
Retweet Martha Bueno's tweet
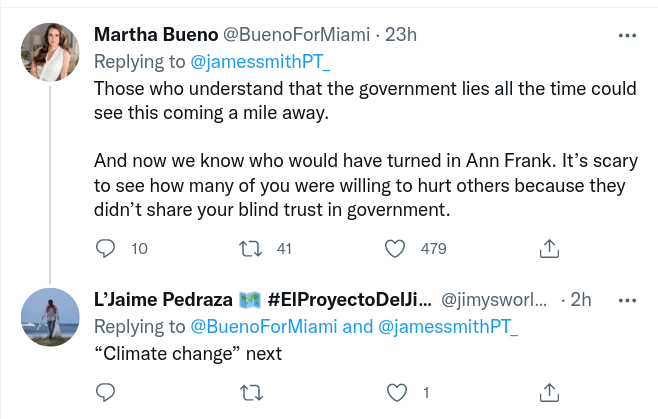click(x=253, y=248)
